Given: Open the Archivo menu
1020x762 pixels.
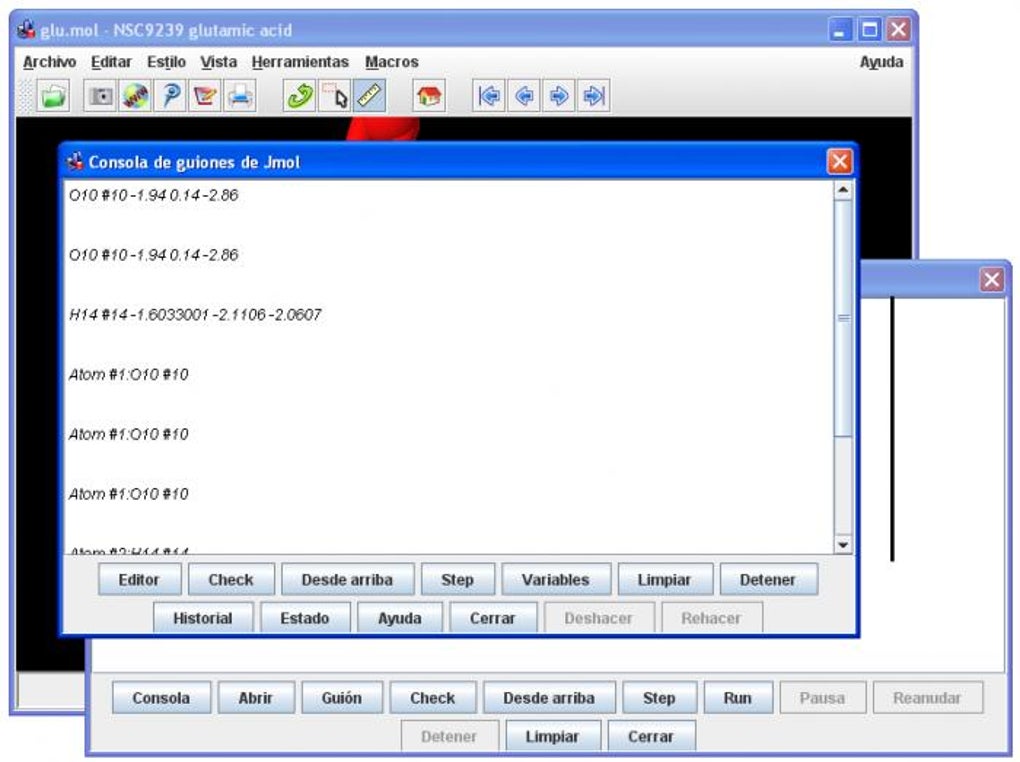Looking at the screenshot, I should (49, 62).
